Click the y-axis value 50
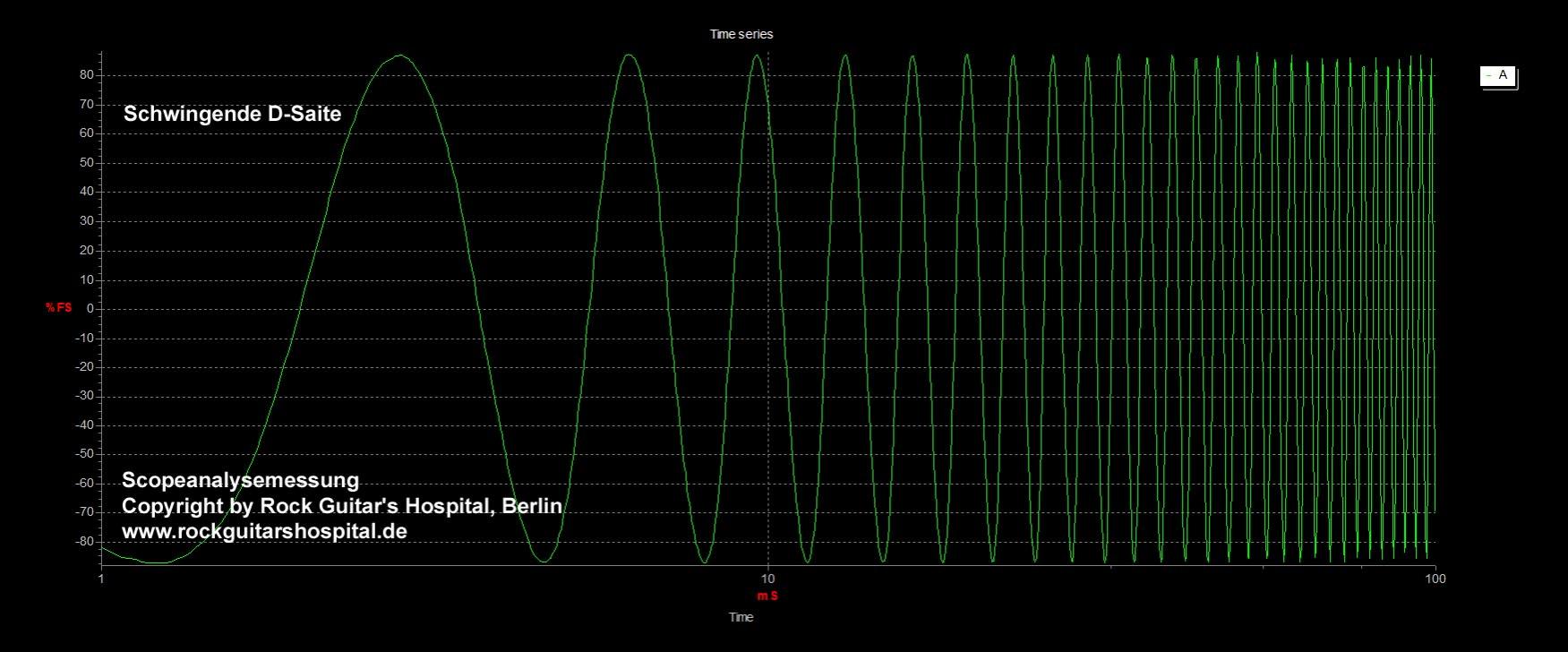Image resolution: width=1568 pixels, height=652 pixels. point(87,162)
